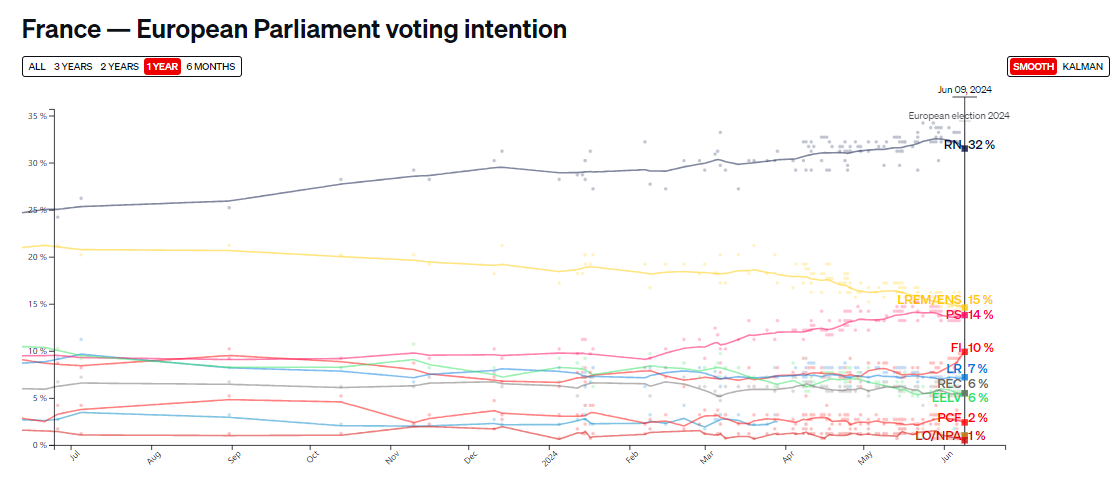Click the EELV 6 % label
This screenshot has height=477, width=1120.
(x=960, y=398)
